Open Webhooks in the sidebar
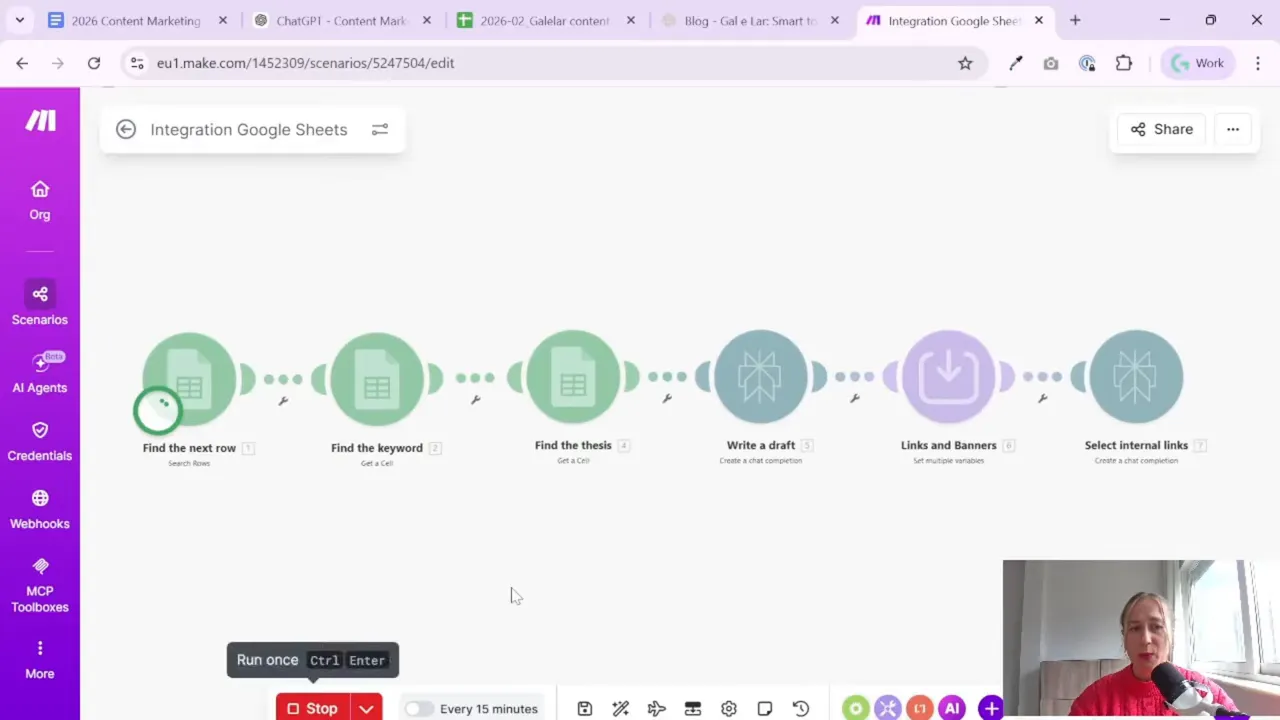The height and width of the screenshot is (720, 1280). [40, 509]
